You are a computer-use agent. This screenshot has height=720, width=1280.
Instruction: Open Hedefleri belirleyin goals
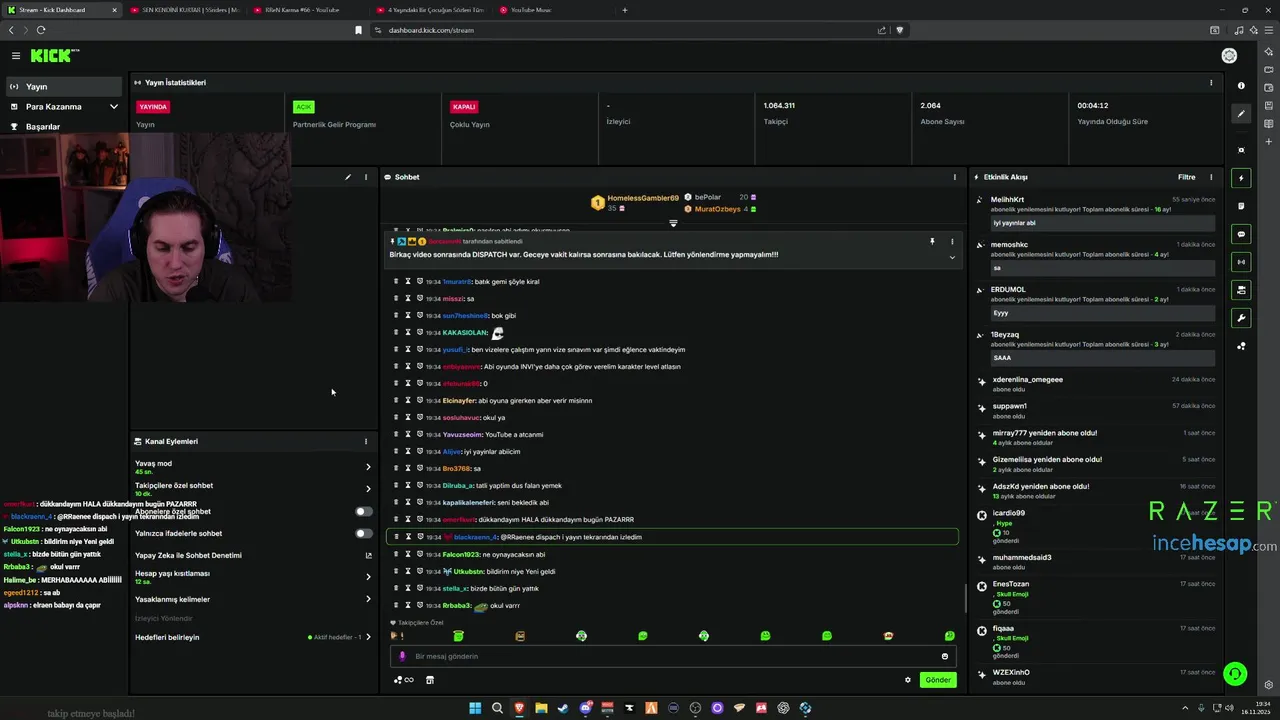[x=253, y=637]
